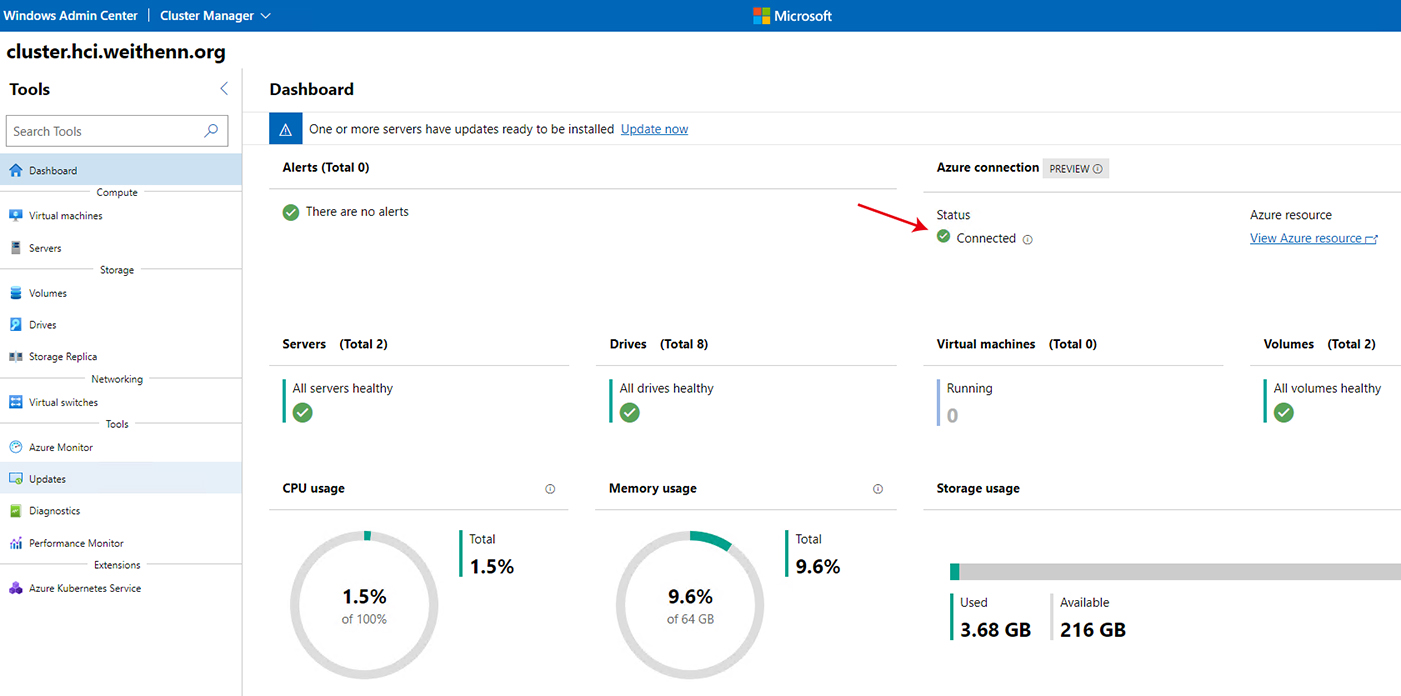
Task: Click inside the Search Tools field
Action: pos(117,131)
